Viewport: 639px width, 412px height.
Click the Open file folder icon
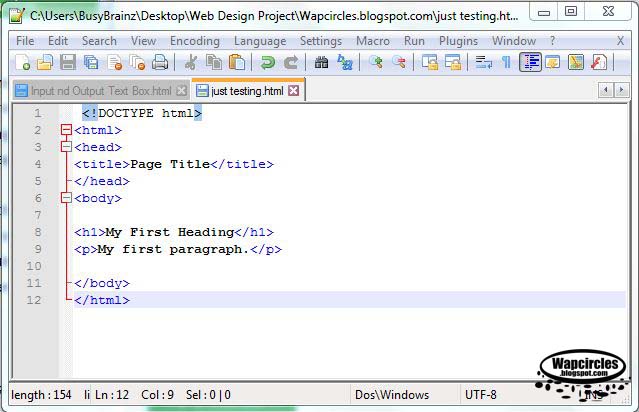tap(45, 63)
